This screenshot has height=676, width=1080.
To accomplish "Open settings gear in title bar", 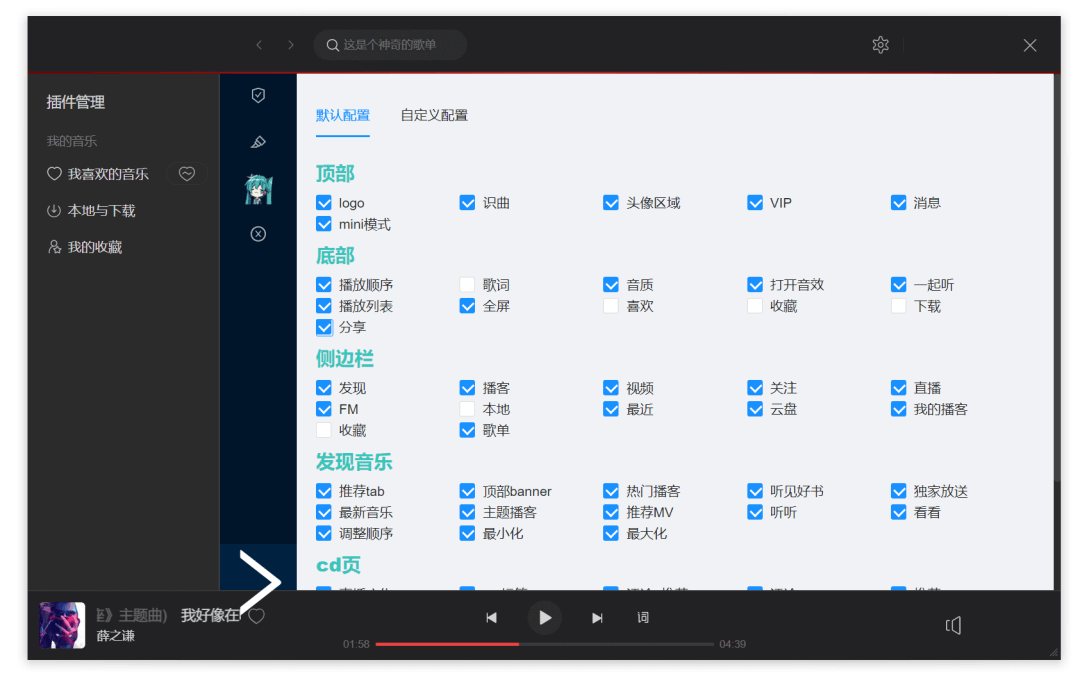I will 880,45.
